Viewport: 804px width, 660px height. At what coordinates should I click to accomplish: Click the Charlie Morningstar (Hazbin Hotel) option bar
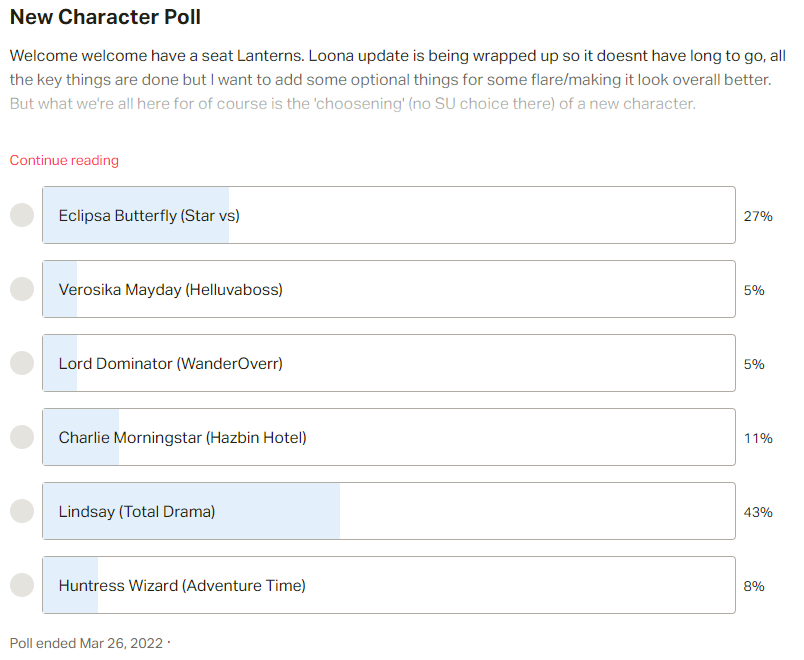[389, 437]
